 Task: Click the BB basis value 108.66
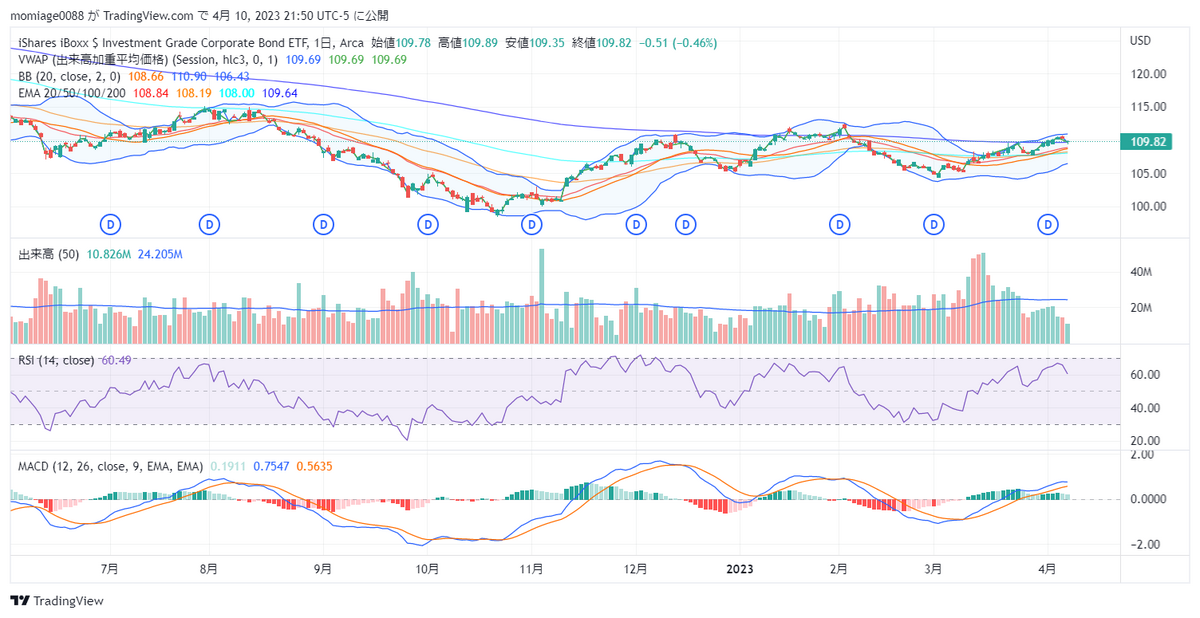click(145, 75)
